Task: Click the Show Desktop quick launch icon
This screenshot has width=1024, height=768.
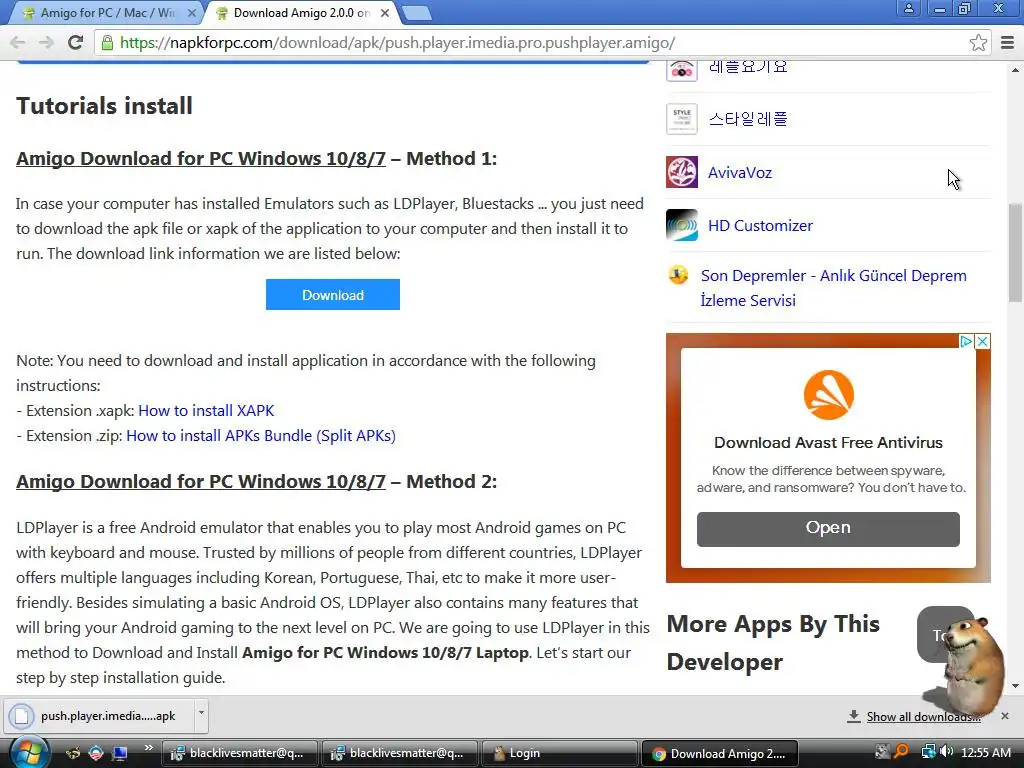Action: tap(120, 754)
